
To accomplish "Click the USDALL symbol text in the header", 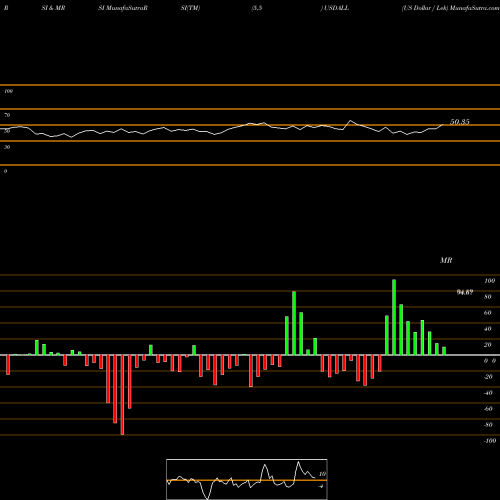I will [336, 8].
